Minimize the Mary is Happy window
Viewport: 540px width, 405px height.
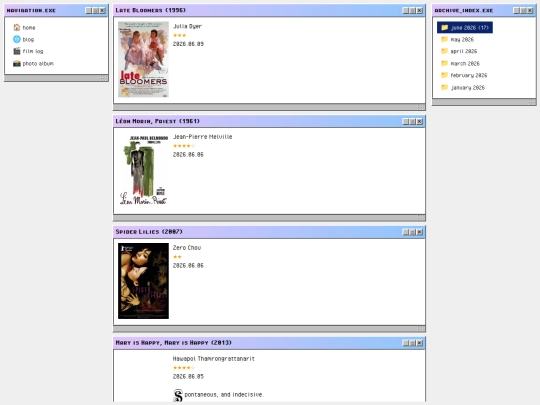406,343
